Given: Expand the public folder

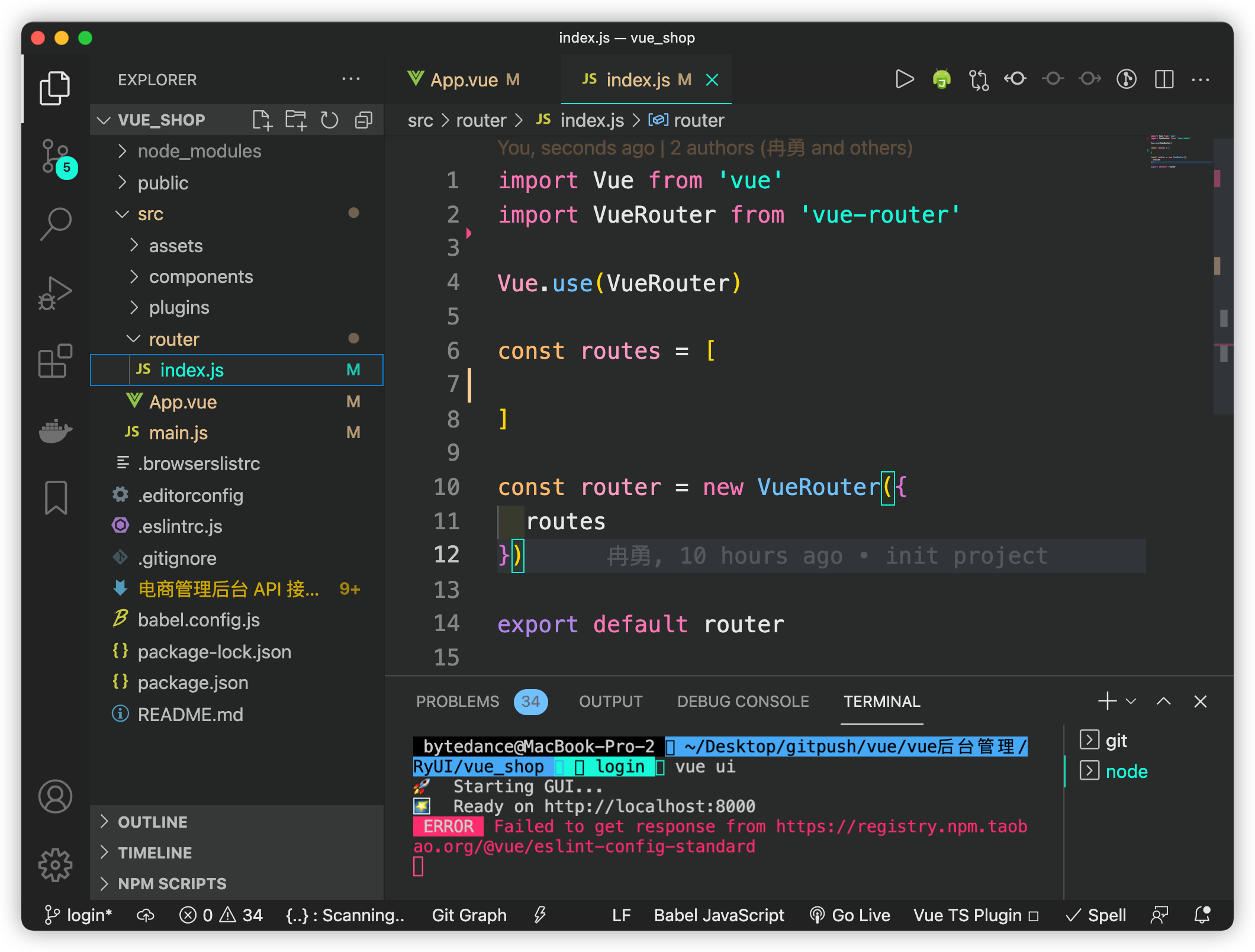Looking at the screenshot, I should (x=237, y=183).
